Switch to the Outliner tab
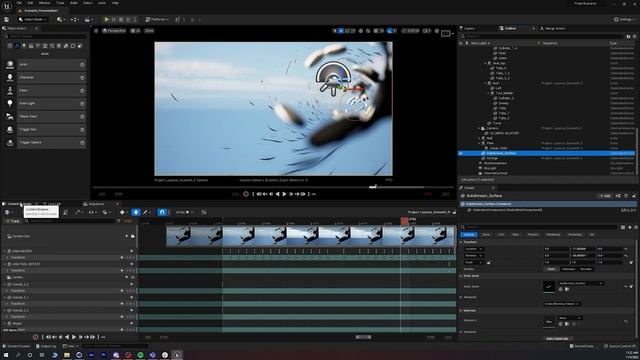The height and width of the screenshot is (360, 640). (510, 29)
